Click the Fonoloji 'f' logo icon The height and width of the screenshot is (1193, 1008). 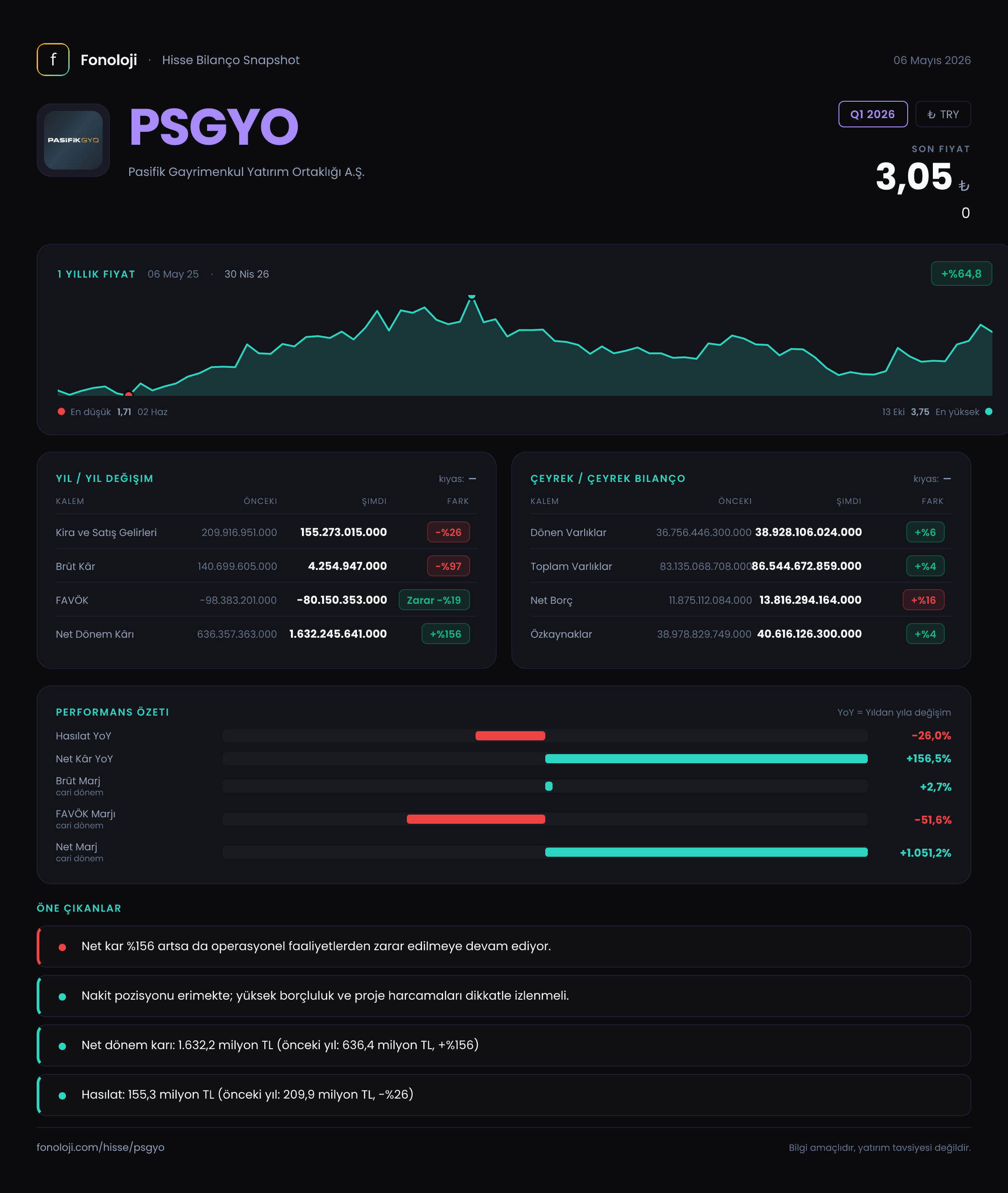(x=53, y=60)
